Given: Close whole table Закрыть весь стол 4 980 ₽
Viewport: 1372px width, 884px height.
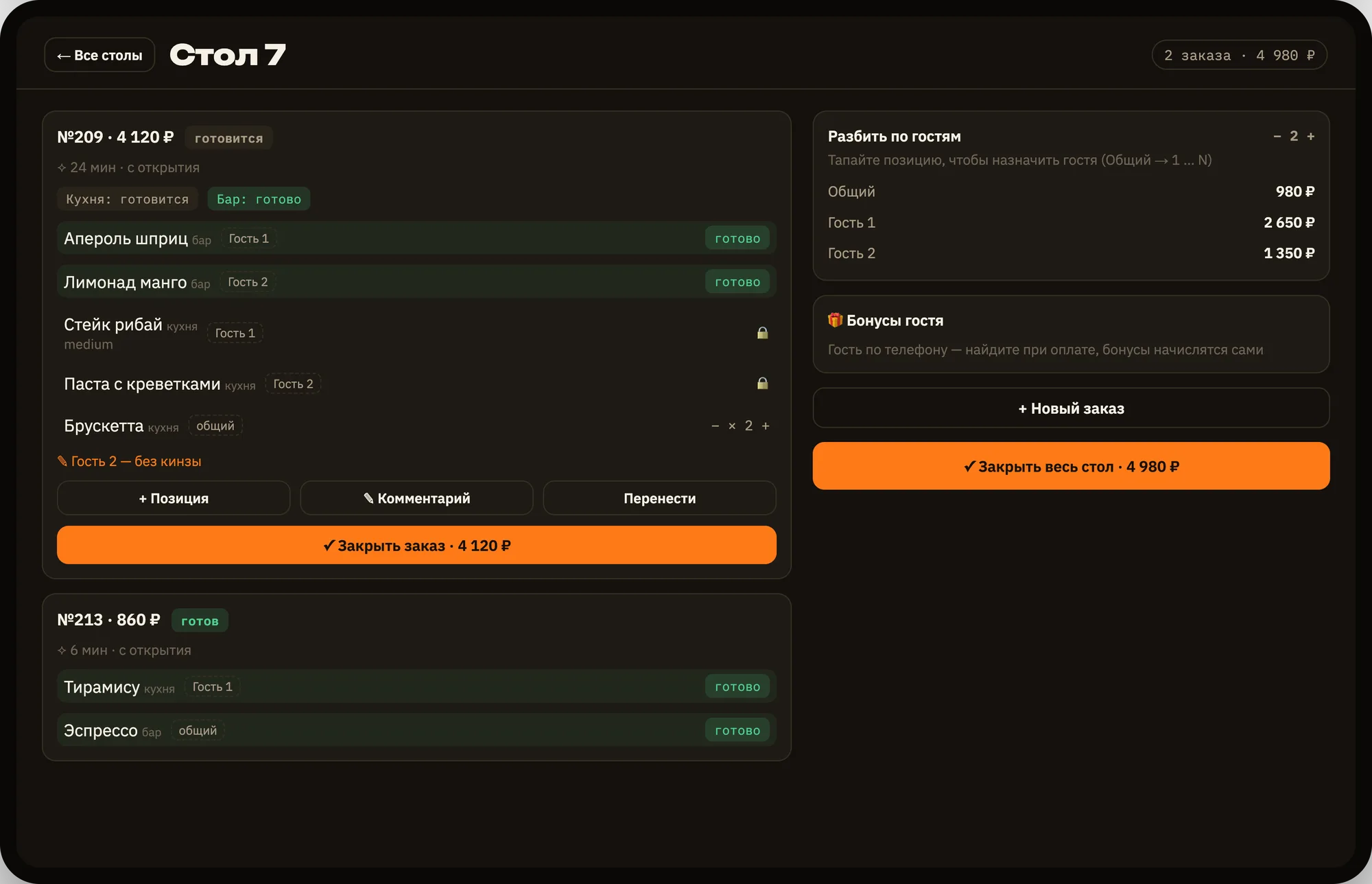Looking at the screenshot, I should [x=1071, y=467].
